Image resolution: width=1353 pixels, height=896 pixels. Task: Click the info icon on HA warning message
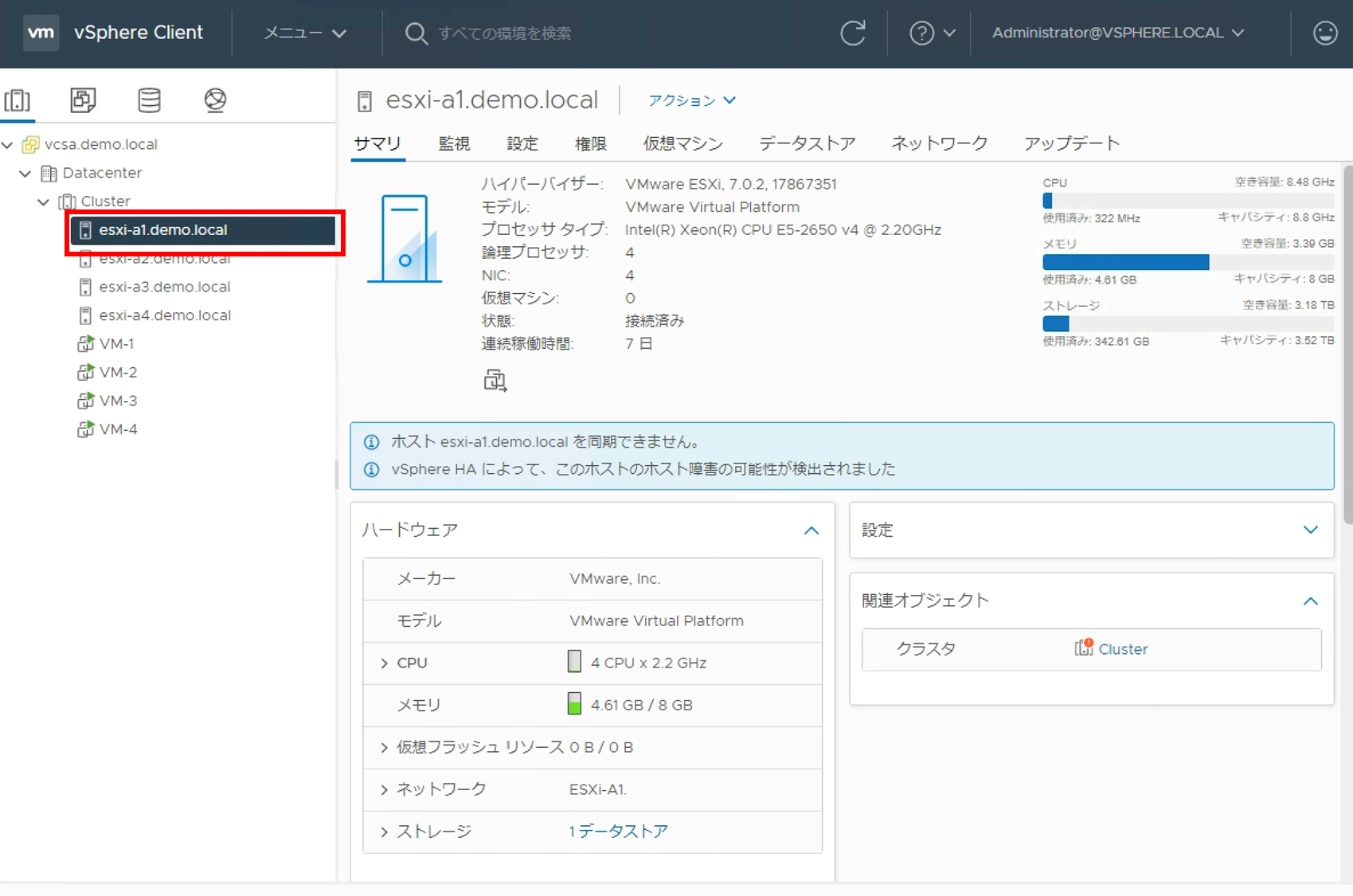(371, 469)
